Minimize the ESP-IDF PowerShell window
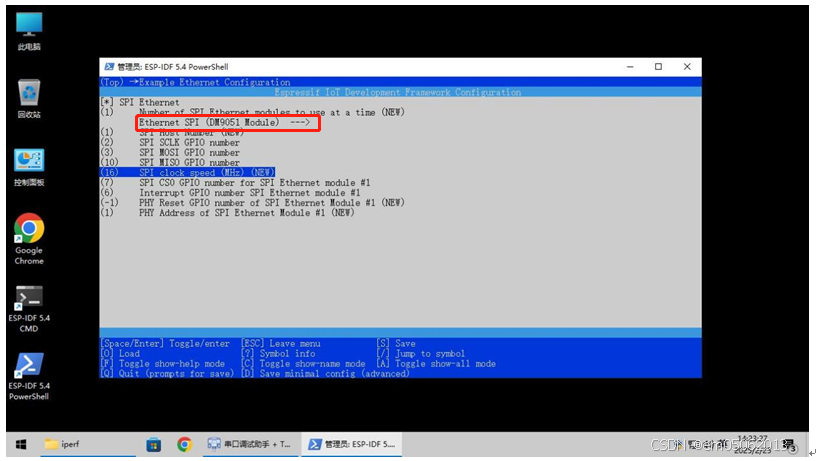The width and height of the screenshot is (817, 461). click(x=630, y=67)
